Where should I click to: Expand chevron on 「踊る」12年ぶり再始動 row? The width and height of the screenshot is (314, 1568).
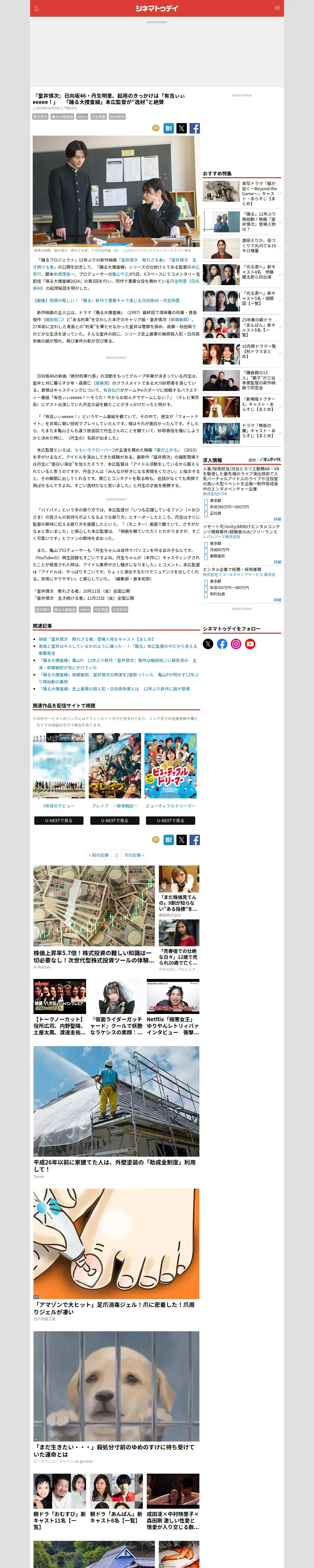pyautogui.click(x=280, y=222)
